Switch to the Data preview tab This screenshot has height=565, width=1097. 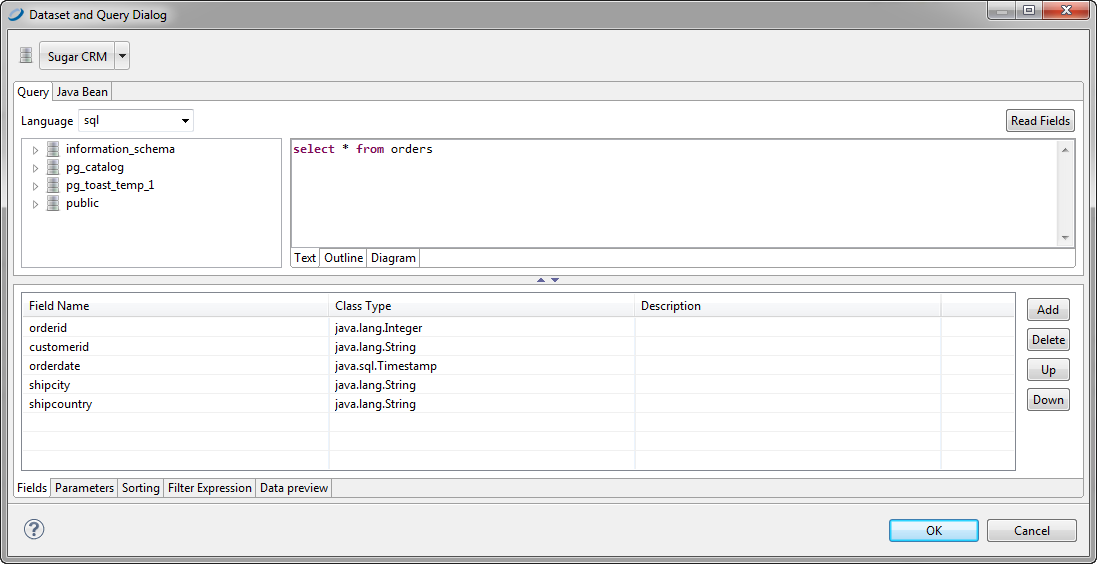point(294,488)
